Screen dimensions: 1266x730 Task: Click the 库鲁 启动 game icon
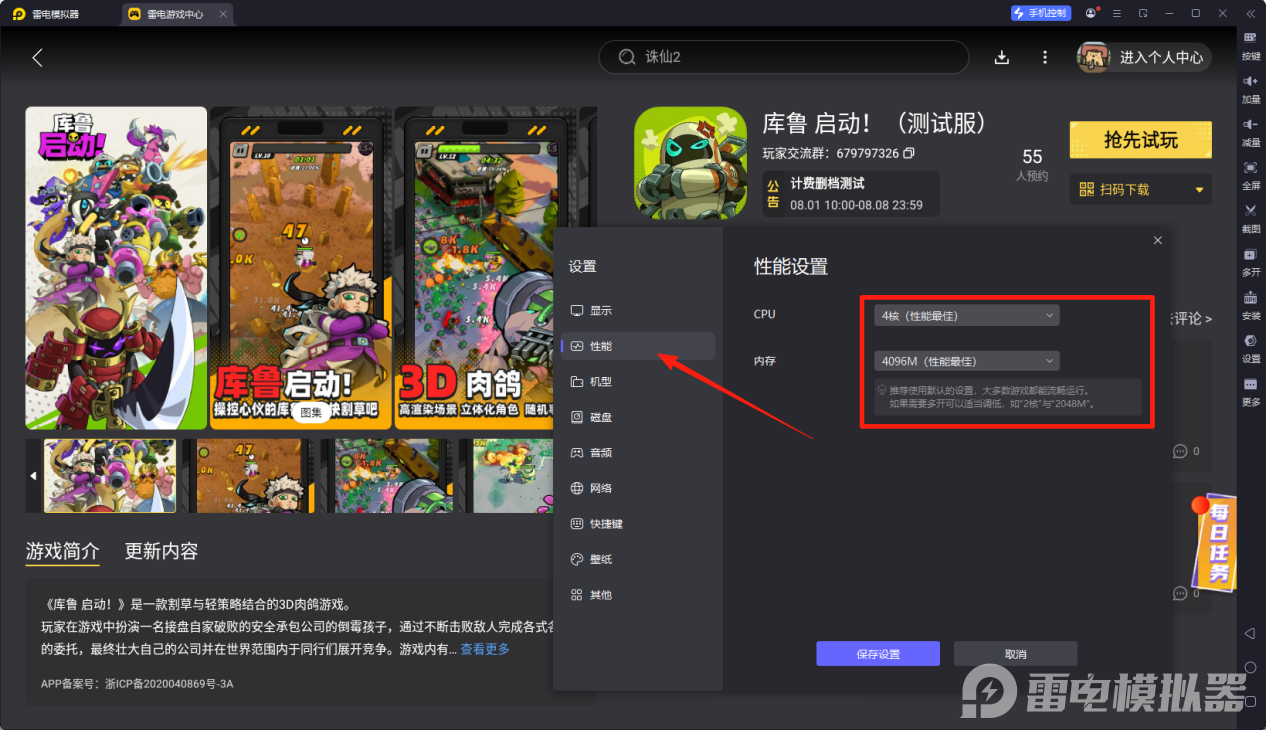690,163
